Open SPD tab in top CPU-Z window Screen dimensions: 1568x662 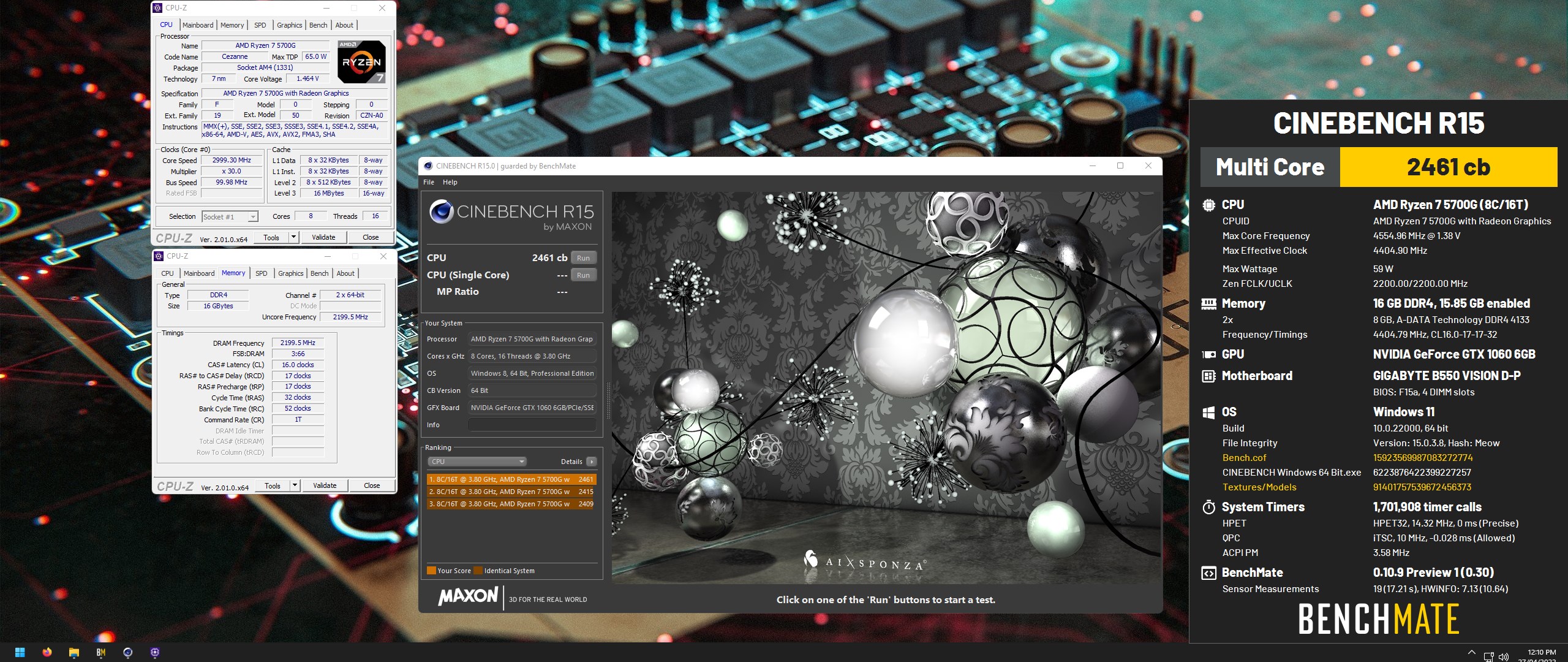click(260, 25)
